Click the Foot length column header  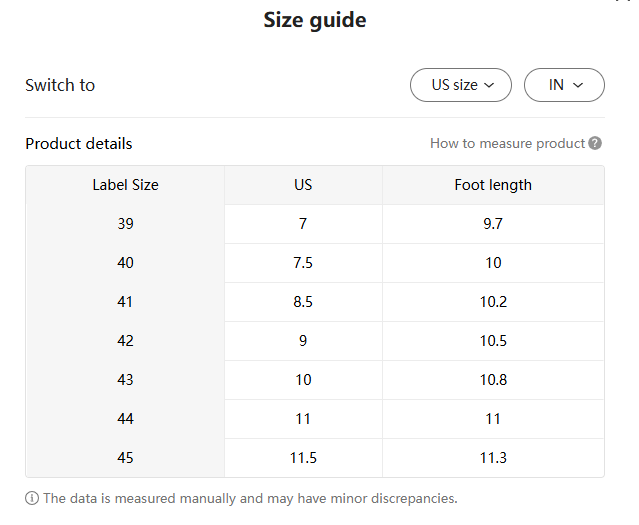493,185
